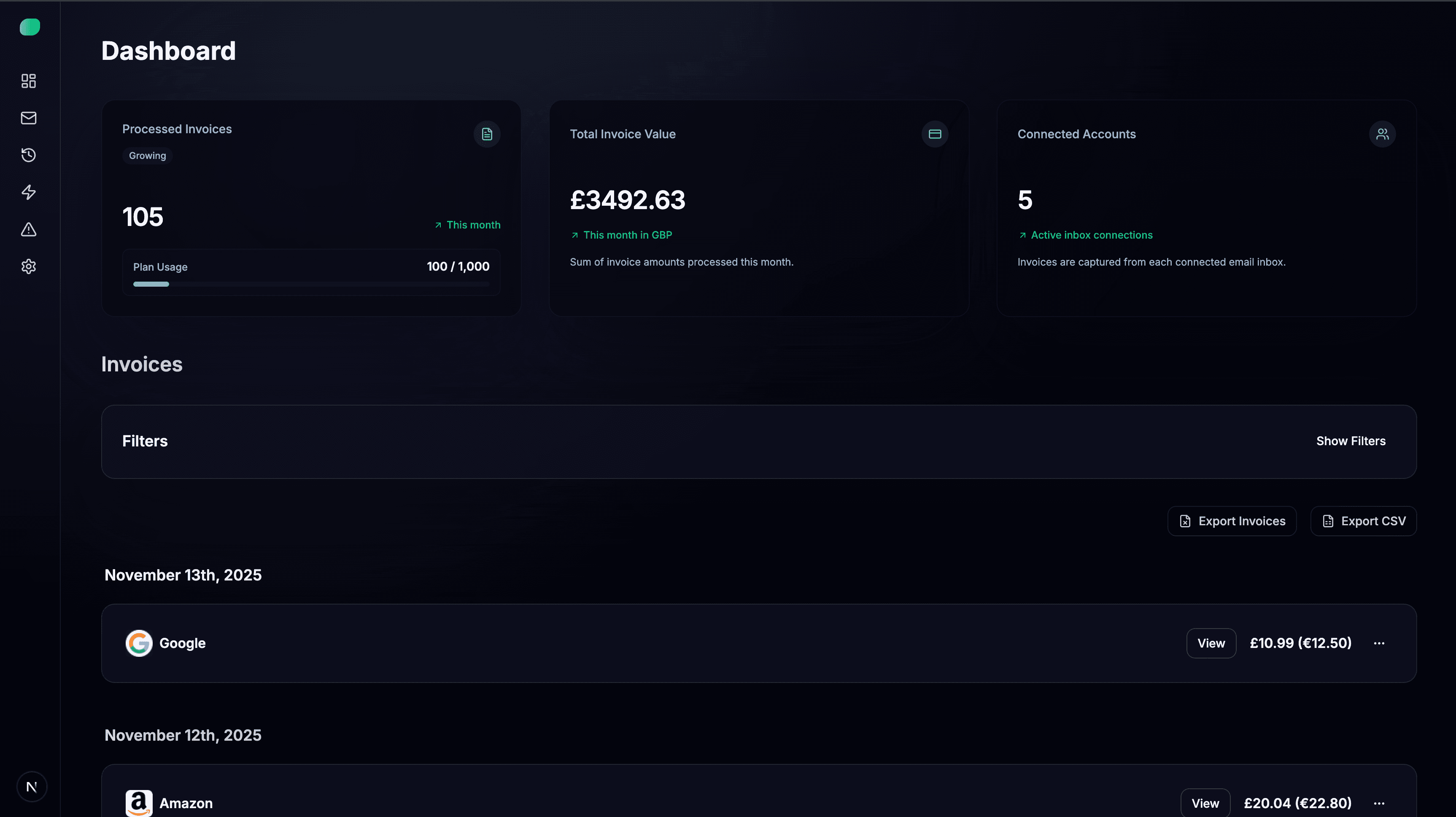Click the Plan Usage progress bar
The image size is (1456, 817).
pyautogui.click(x=311, y=284)
